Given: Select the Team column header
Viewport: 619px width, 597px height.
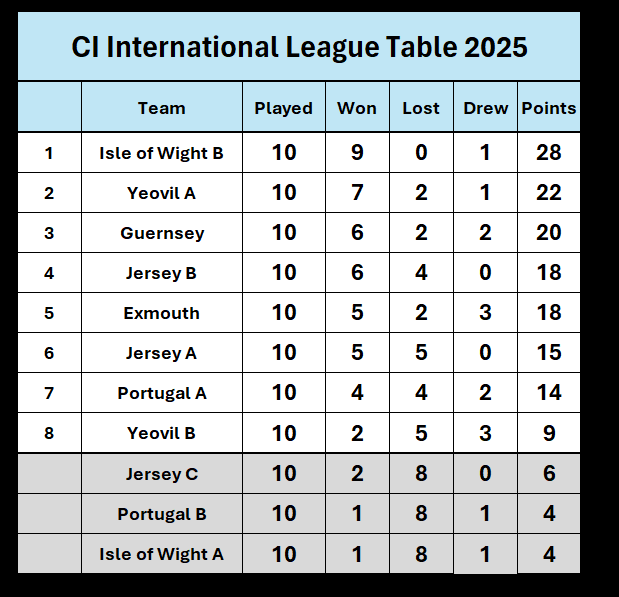Looking at the screenshot, I should [161, 108].
